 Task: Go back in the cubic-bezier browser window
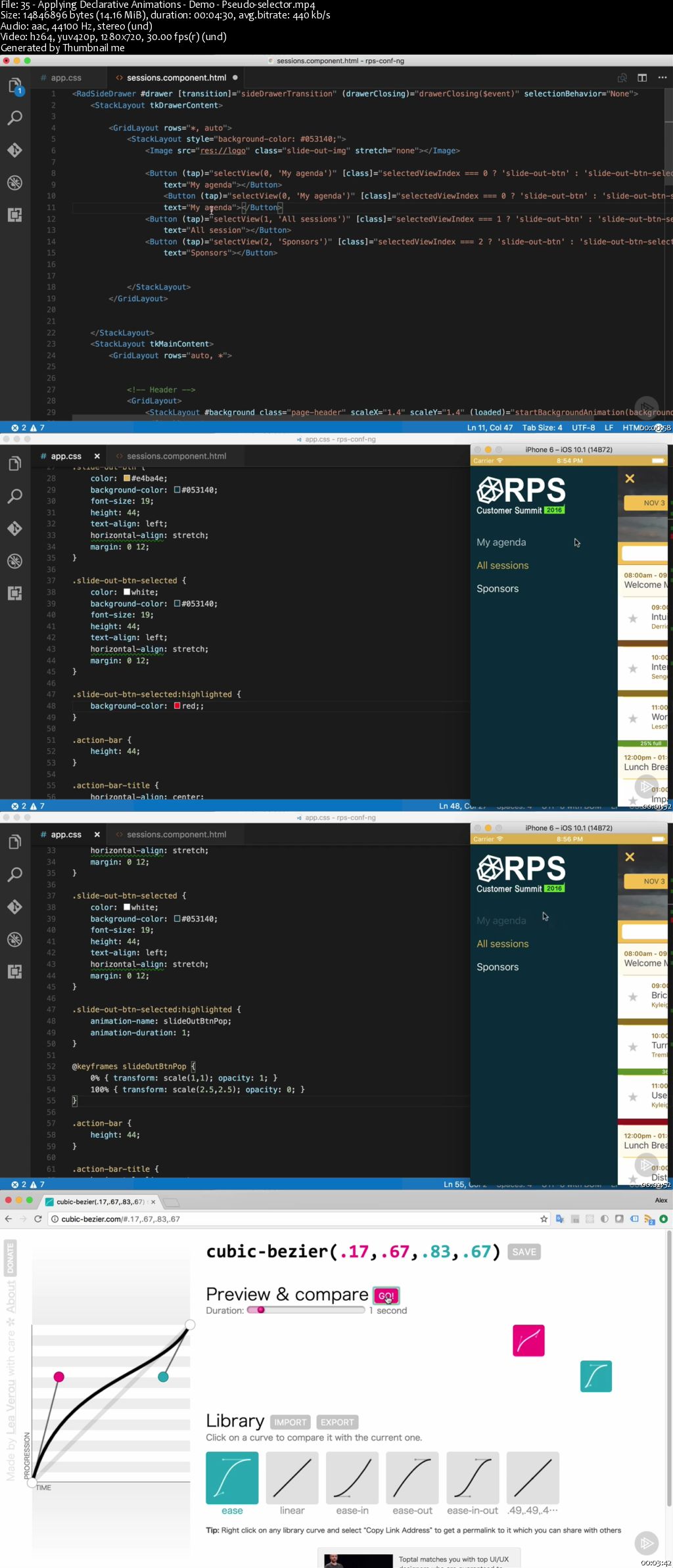[x=8, y=1219]
